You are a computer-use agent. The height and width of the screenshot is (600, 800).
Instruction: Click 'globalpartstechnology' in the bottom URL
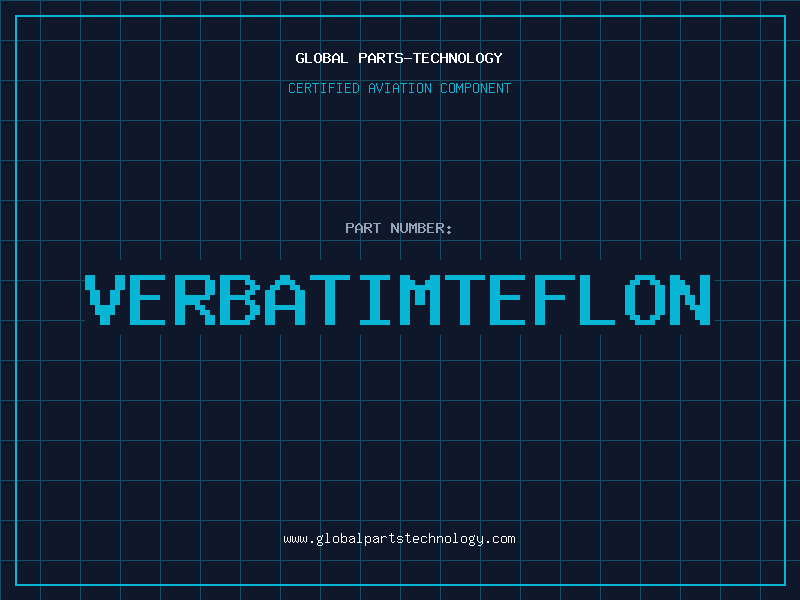[399, 539]
